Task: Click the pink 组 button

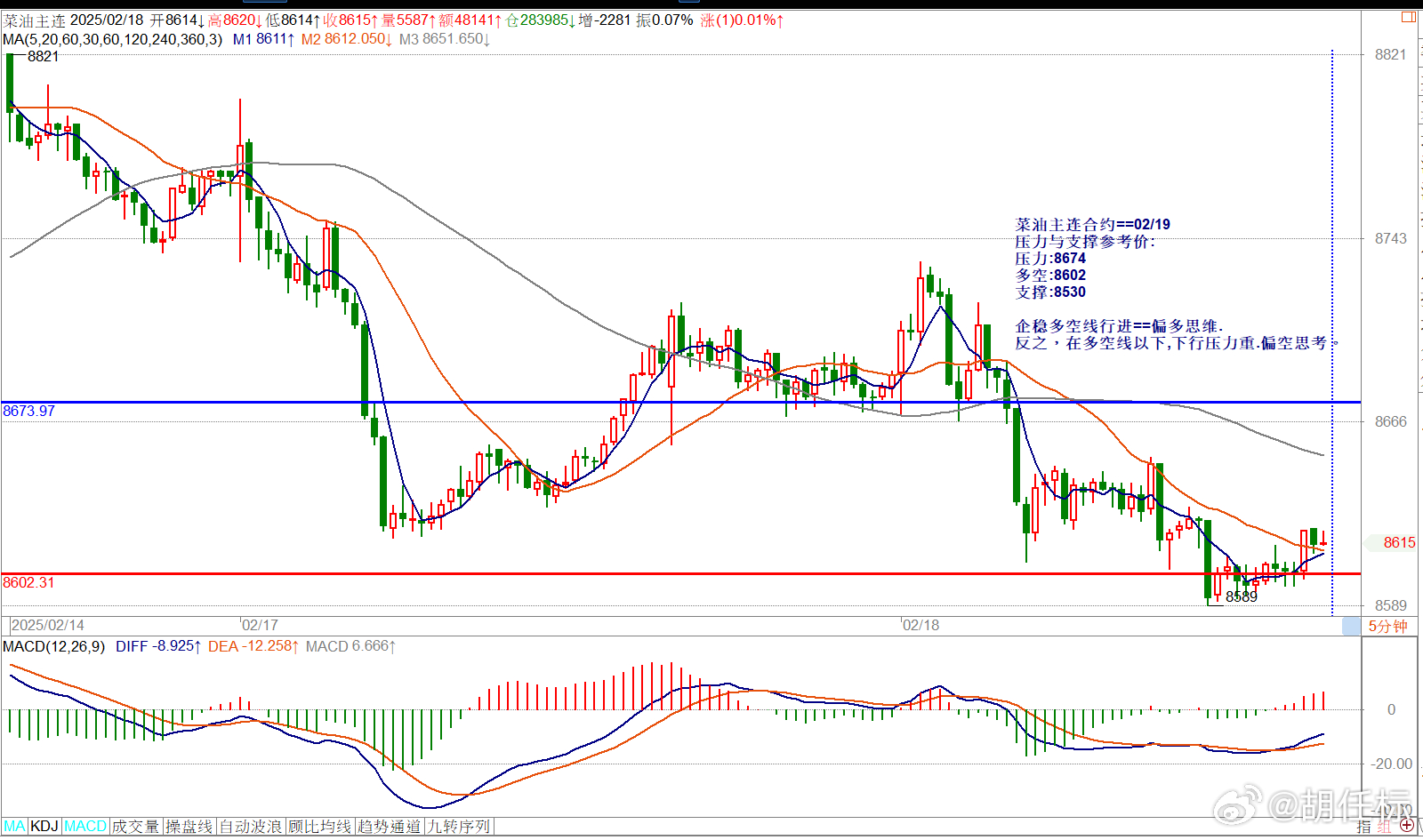Action: 1384,827
